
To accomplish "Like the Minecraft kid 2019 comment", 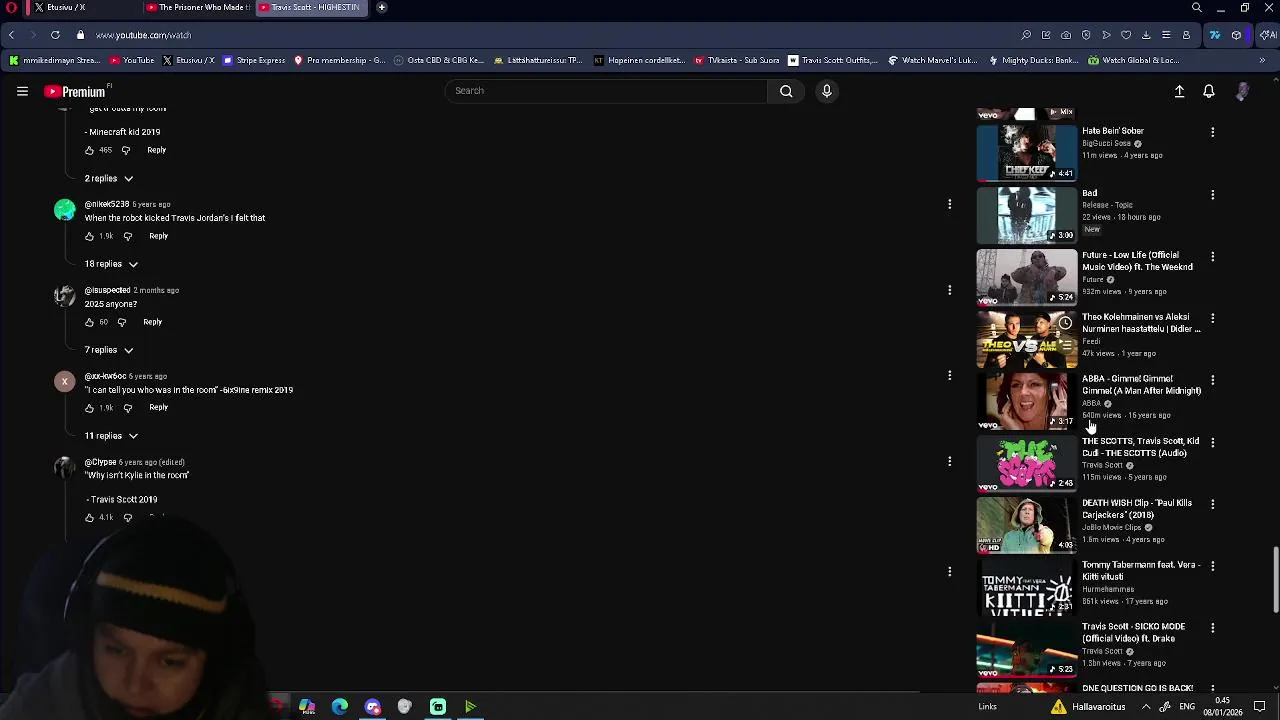I will click(x=89, y=150).
